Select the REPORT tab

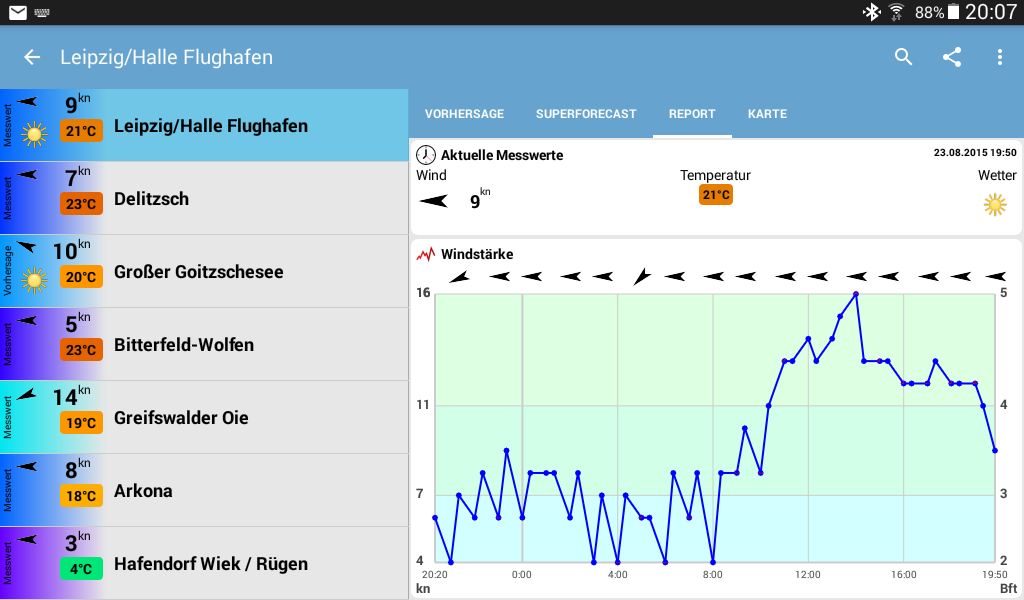[x=692, y=114]
